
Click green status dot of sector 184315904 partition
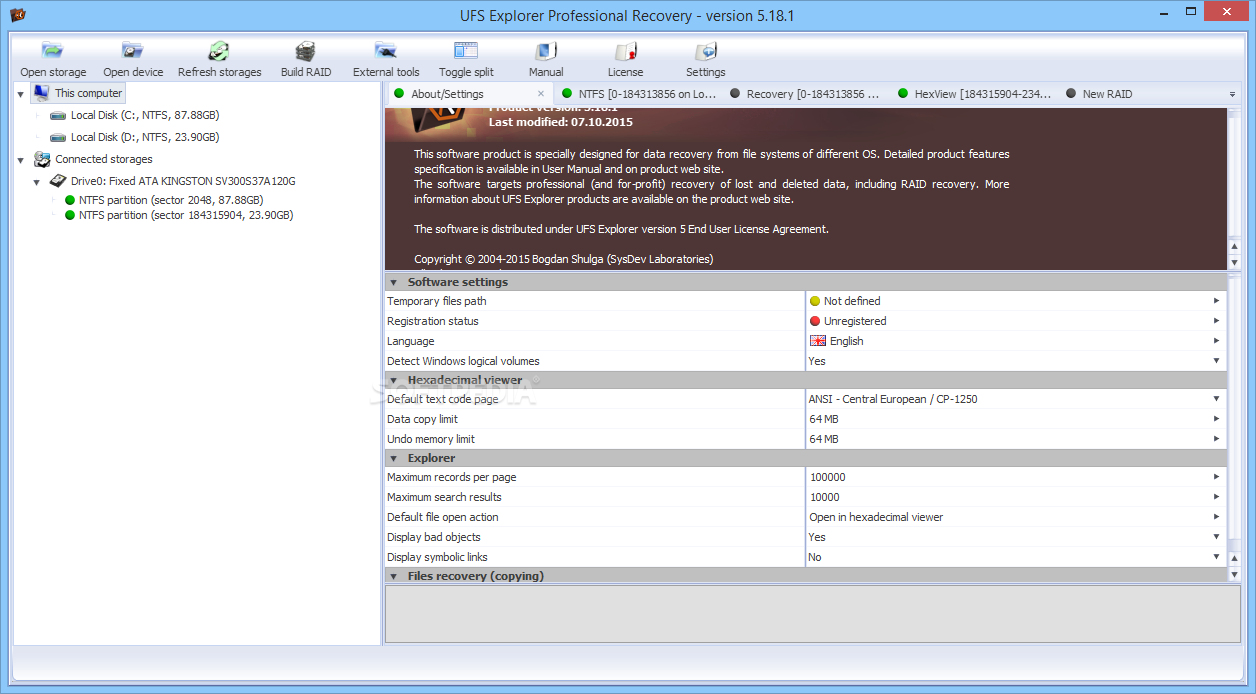pos(70,215)
